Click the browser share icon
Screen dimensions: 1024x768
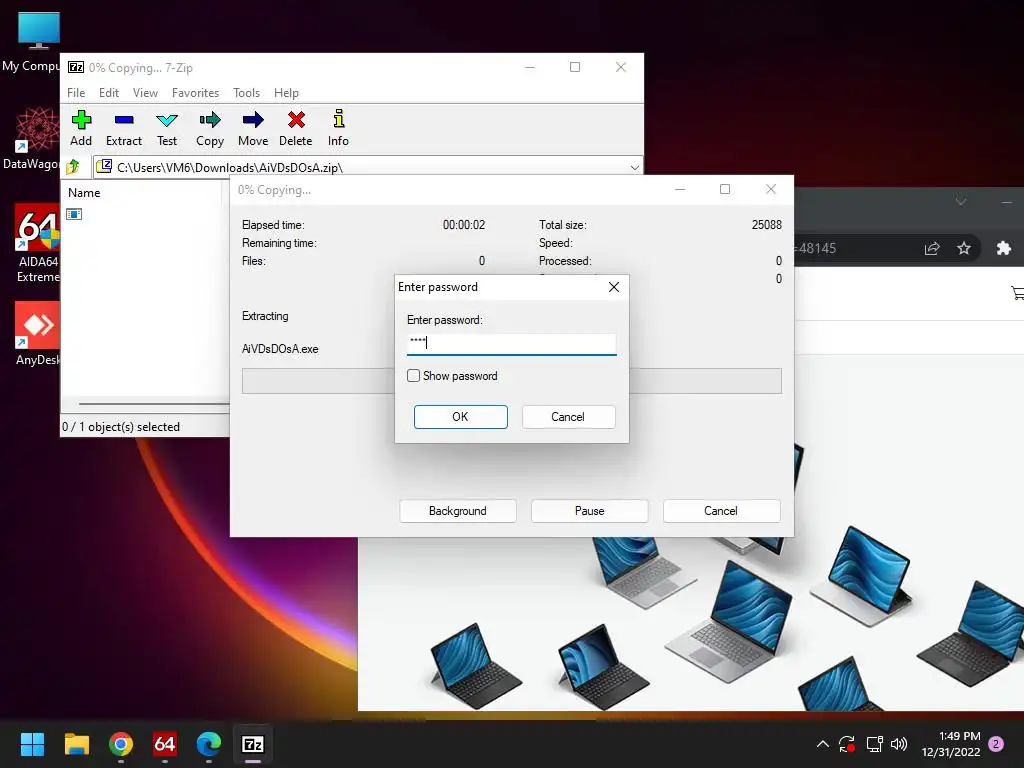tap(932, 248)
